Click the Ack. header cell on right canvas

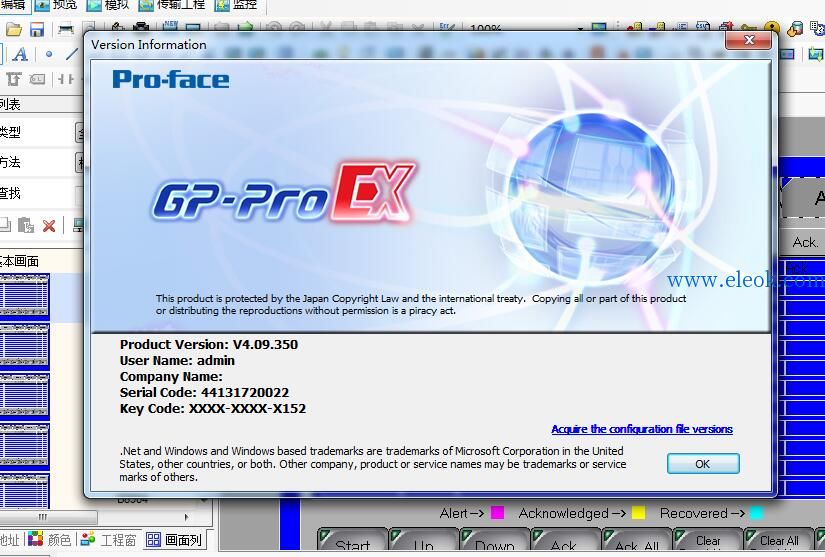(804, 242)
